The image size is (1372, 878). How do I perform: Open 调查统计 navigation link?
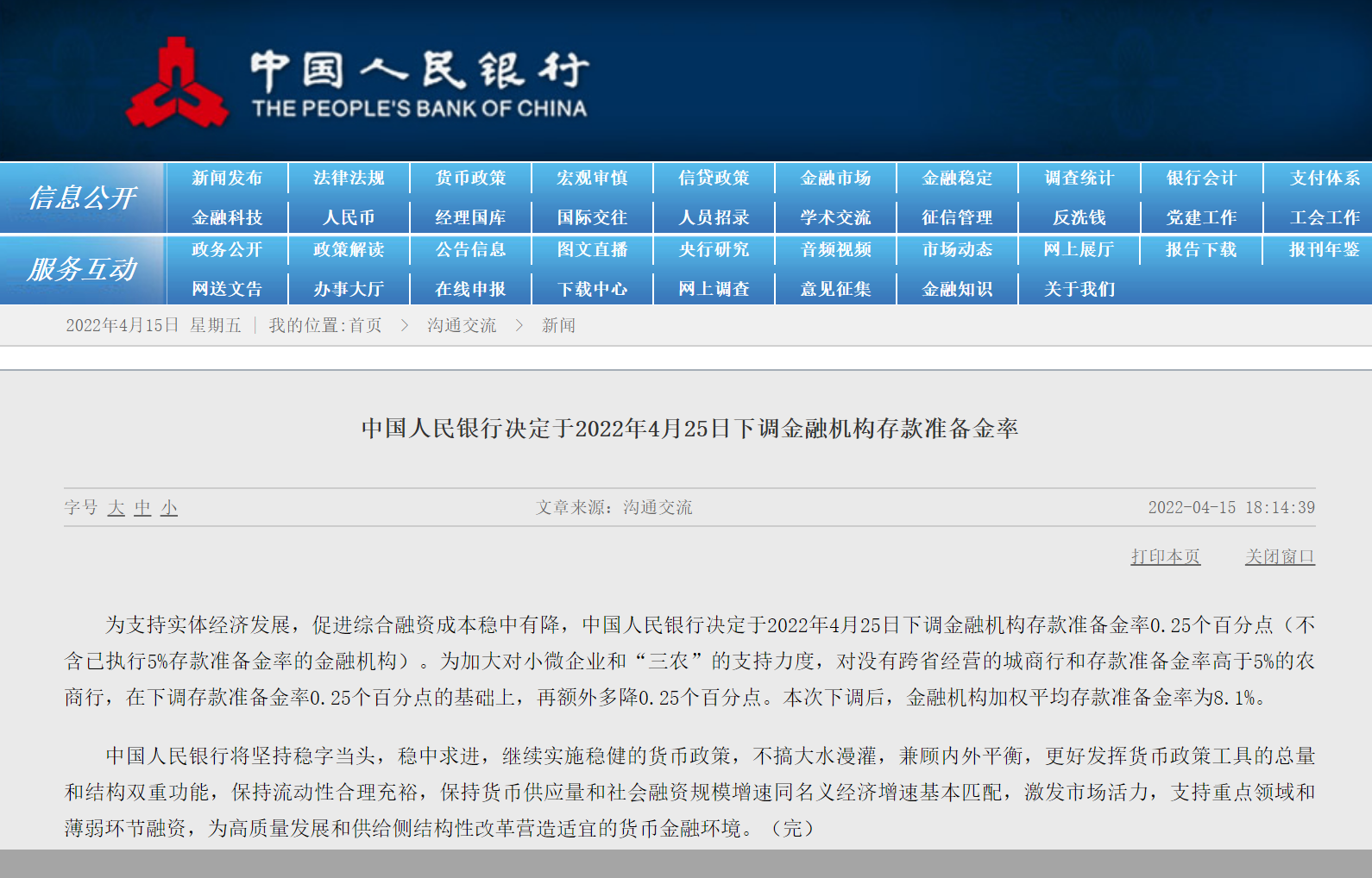point(1079,178)
